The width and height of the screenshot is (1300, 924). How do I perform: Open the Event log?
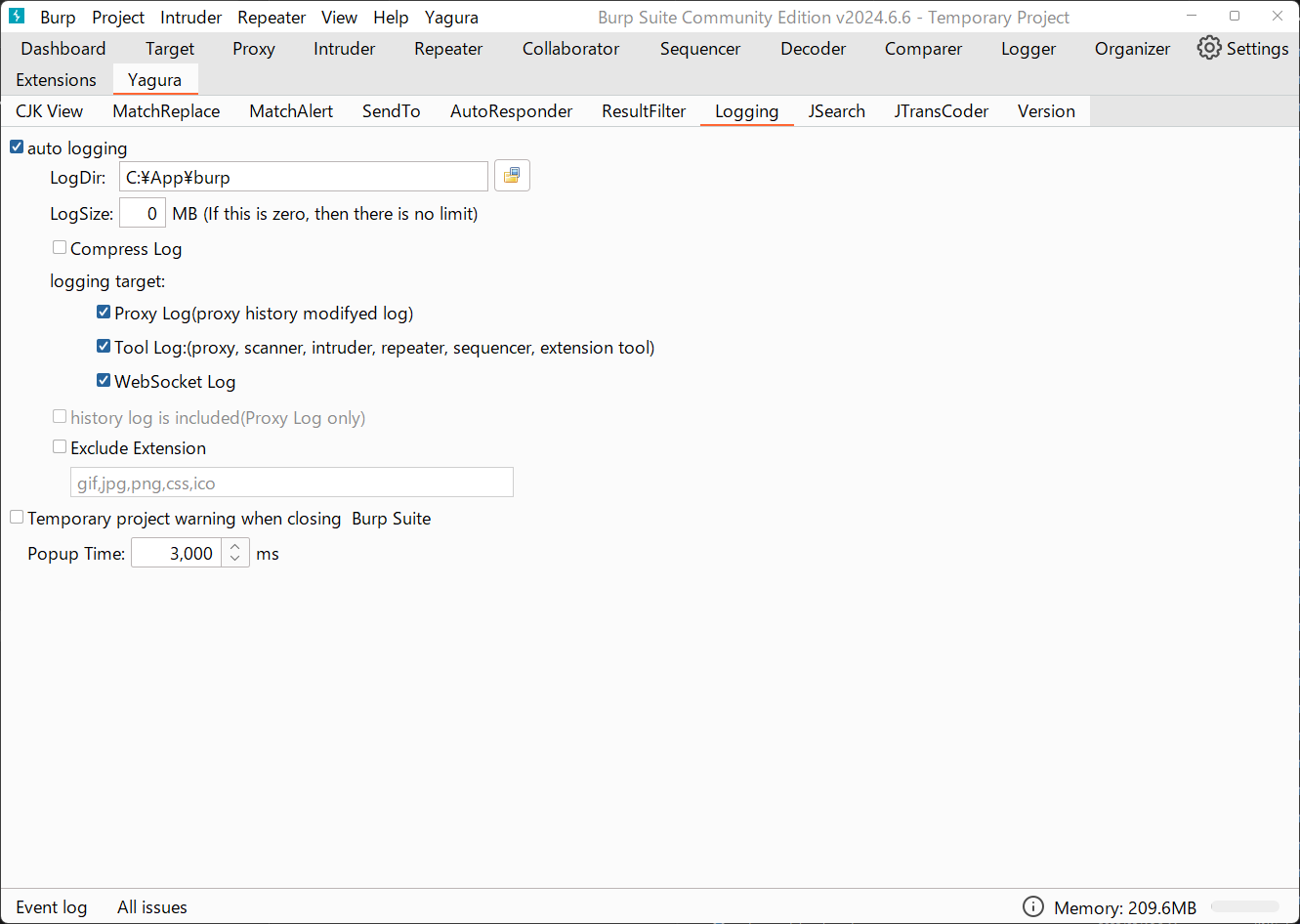(52, 907)
